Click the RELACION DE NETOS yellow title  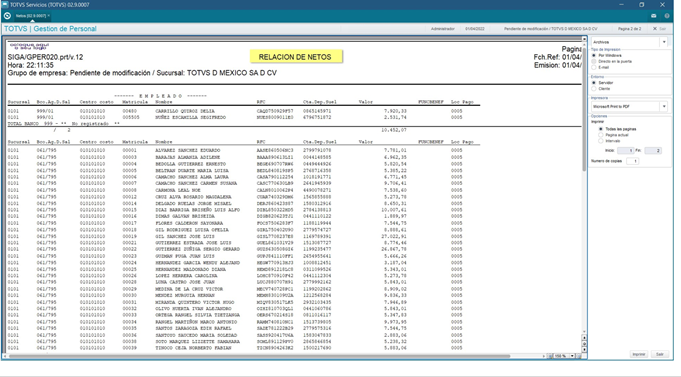coord(295,57)
